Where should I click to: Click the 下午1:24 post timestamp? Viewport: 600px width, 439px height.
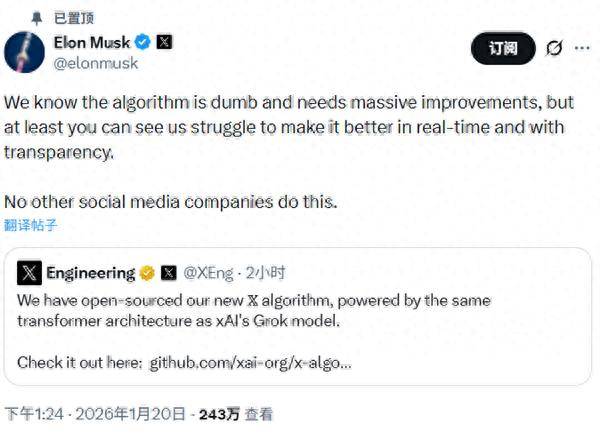pyautogui.click(x=34, y=414)
